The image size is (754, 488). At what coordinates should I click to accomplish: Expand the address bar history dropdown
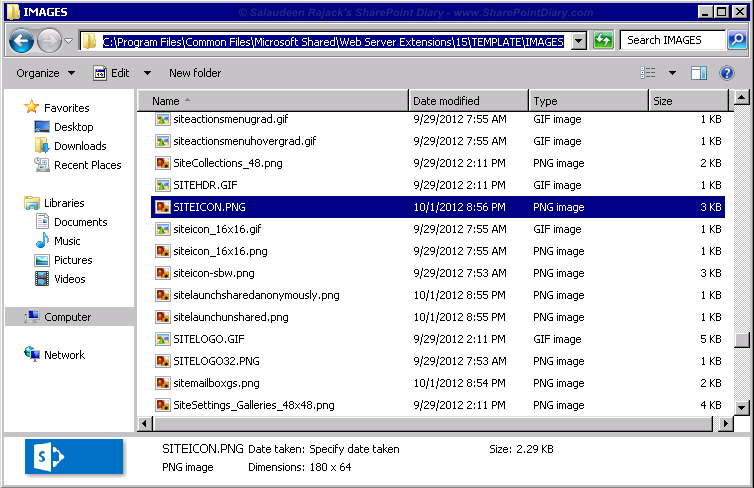point(579,41)
